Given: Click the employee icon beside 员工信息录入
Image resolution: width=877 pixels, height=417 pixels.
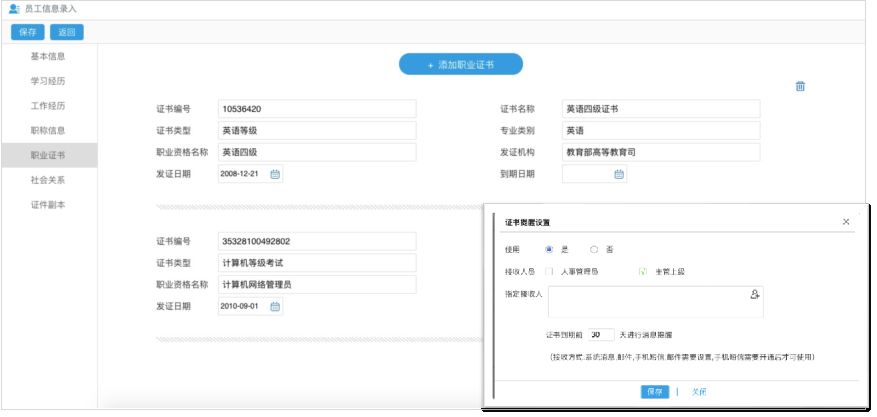Looking at the screenshot, I should 14,9.
